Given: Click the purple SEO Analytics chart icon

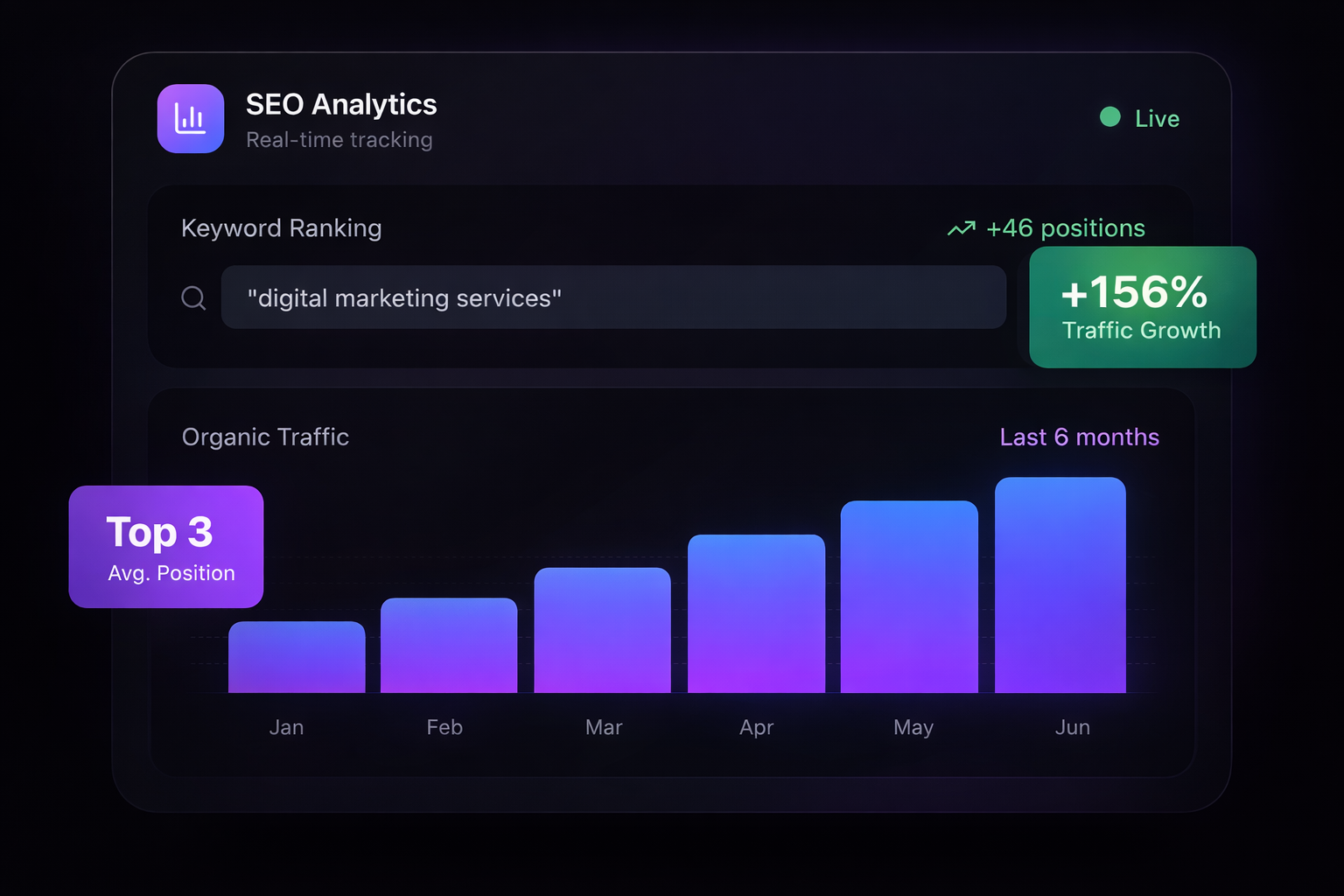Looking at the screenshot, I should pos(191,119).
